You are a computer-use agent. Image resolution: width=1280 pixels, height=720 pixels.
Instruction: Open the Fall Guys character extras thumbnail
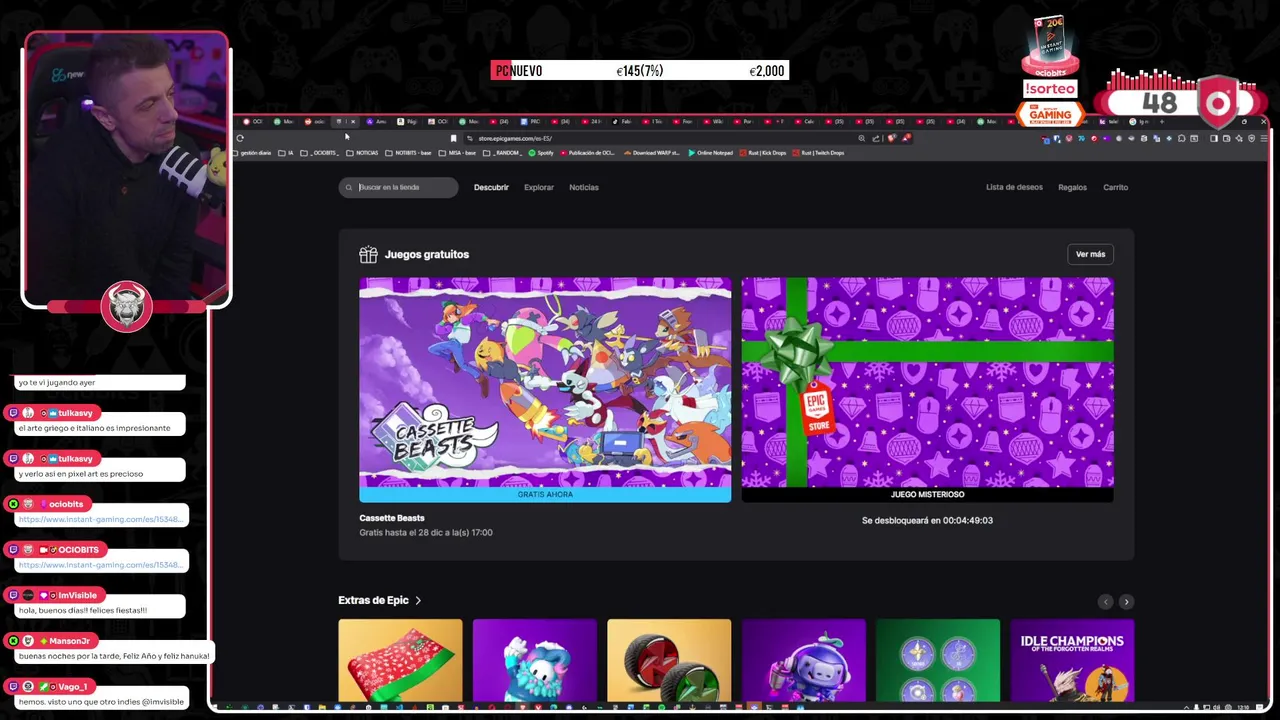click(534, 661)
